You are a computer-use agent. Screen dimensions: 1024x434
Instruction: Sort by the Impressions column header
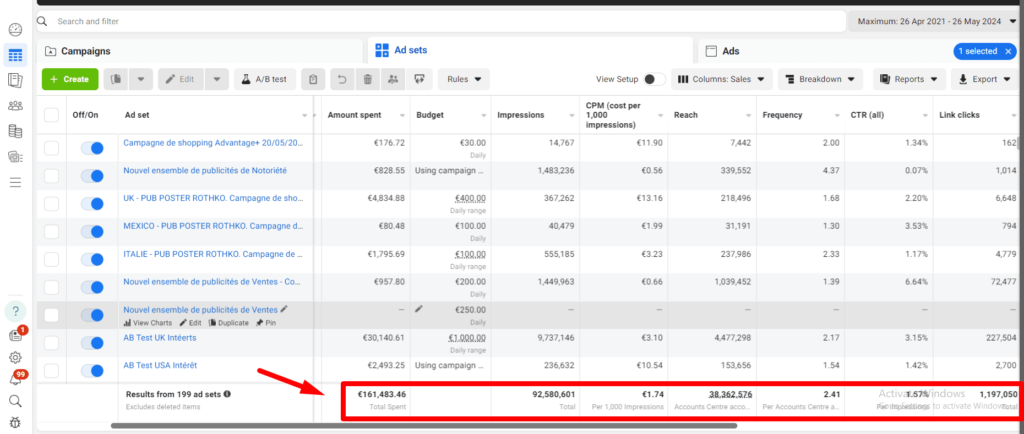pos(520,115)
